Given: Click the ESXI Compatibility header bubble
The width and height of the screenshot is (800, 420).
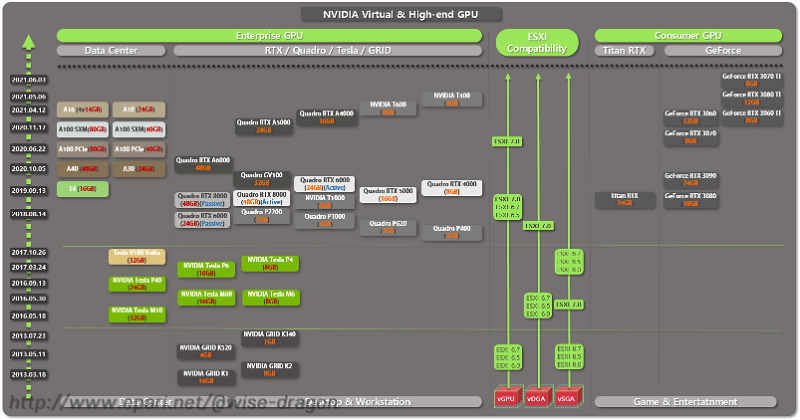Looking at the screenshot, I should coord(537,43).
